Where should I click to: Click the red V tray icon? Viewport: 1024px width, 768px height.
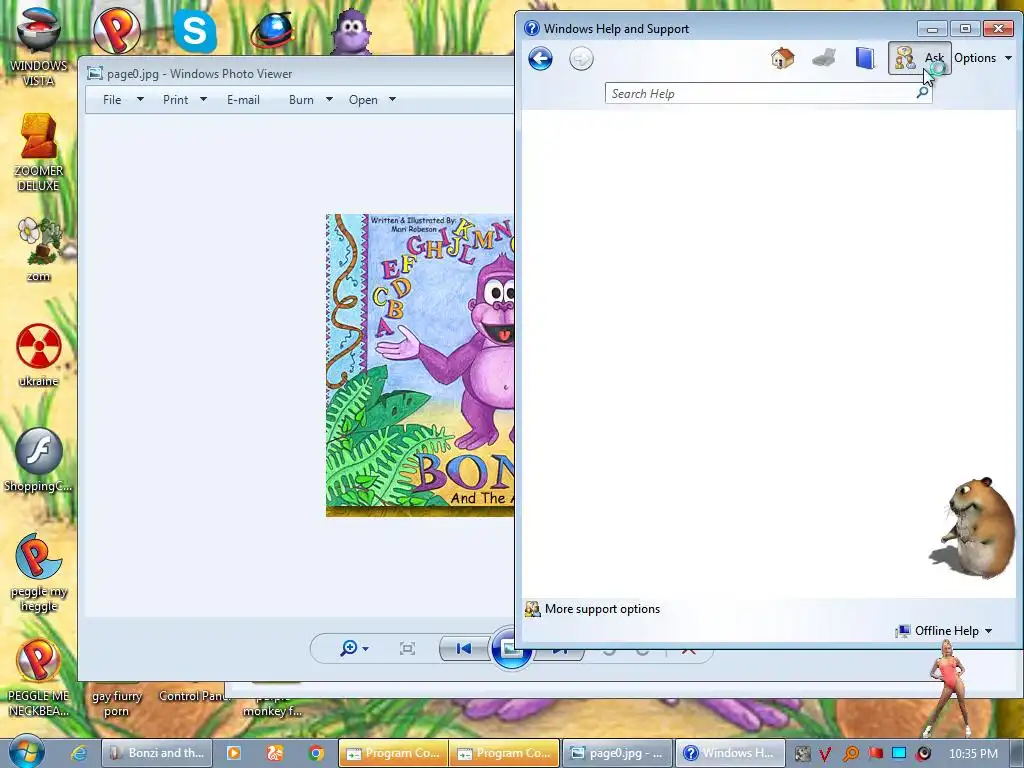click(x=825, y=754)
